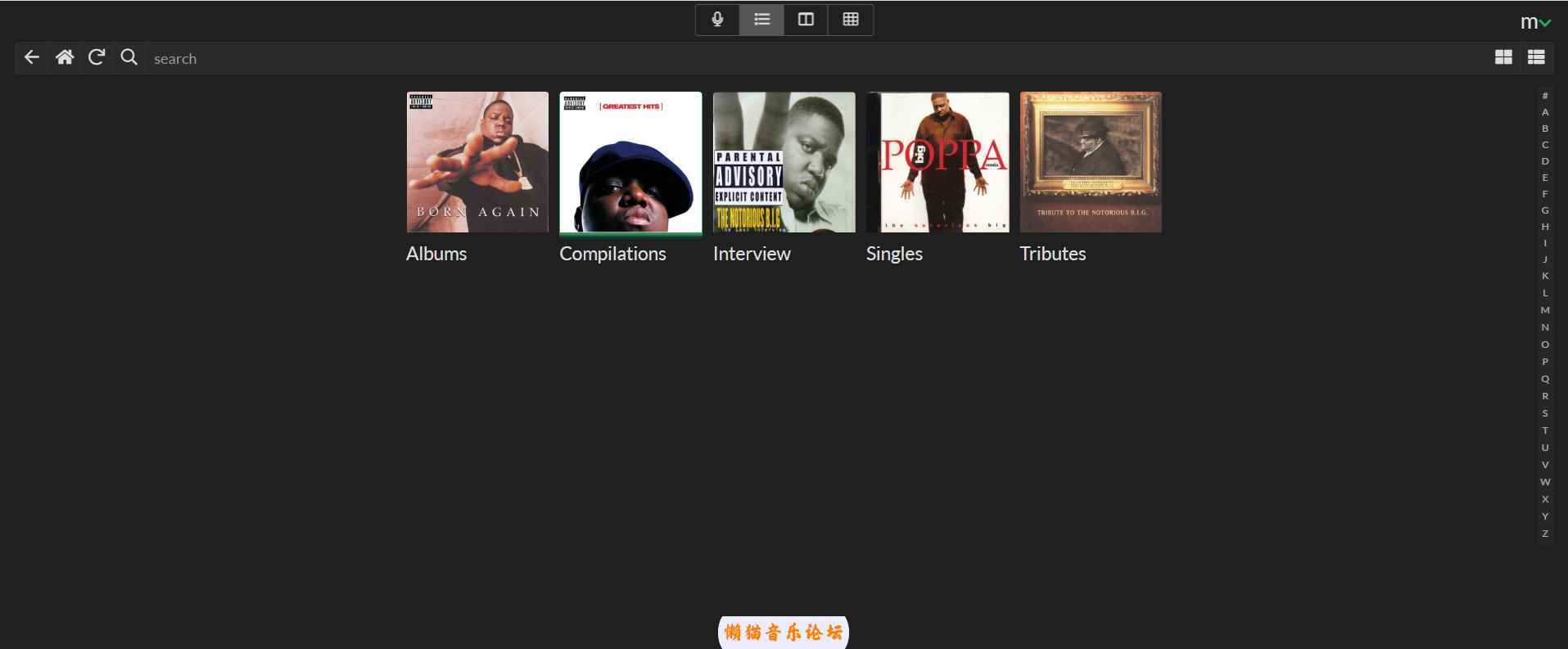Go to home with the house icon
Viewport: 1568px width, 649px height.
[65, 57]
